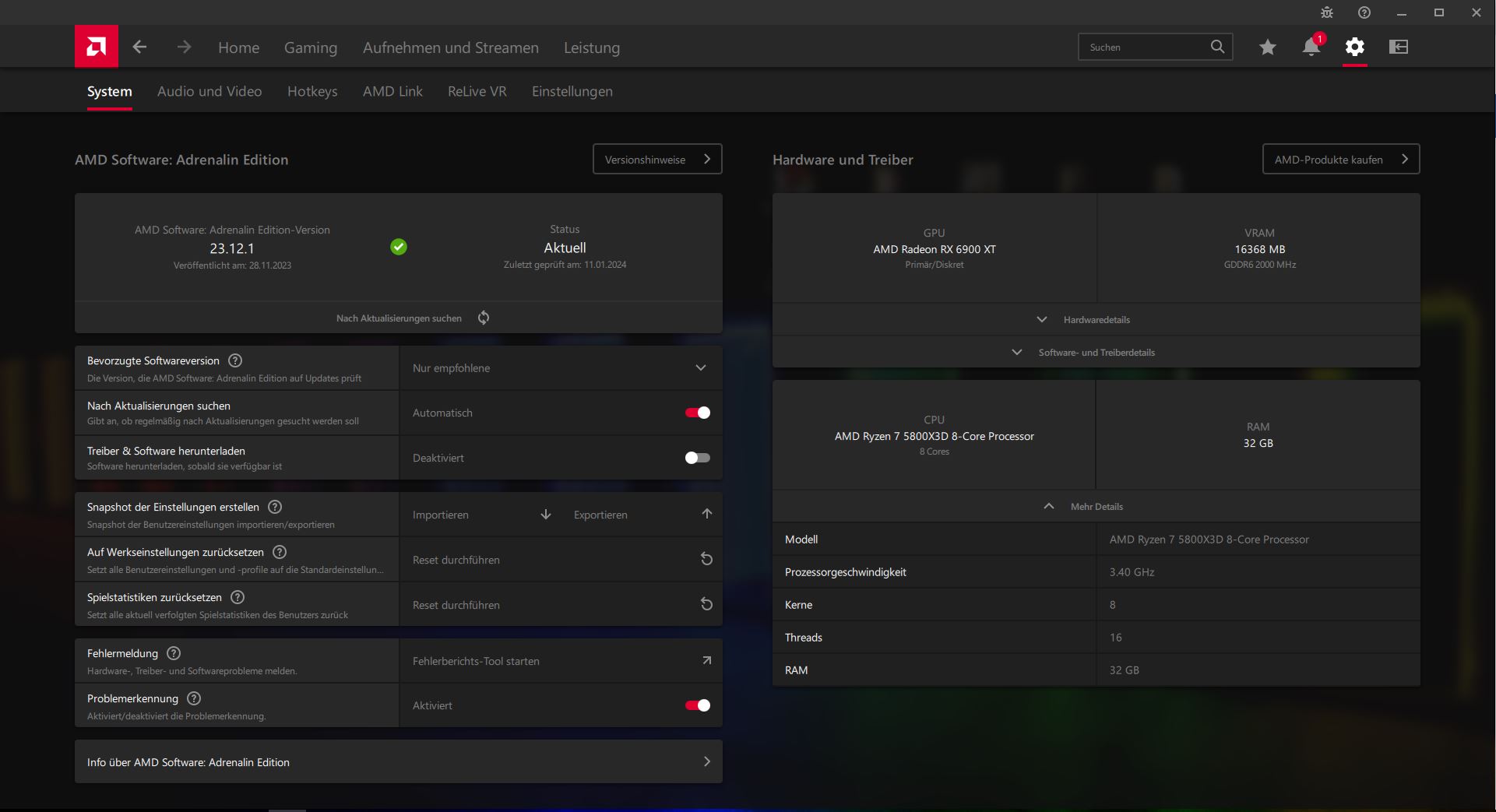Click reset icon for Werkseinstellungen

(x=707, y=559)
